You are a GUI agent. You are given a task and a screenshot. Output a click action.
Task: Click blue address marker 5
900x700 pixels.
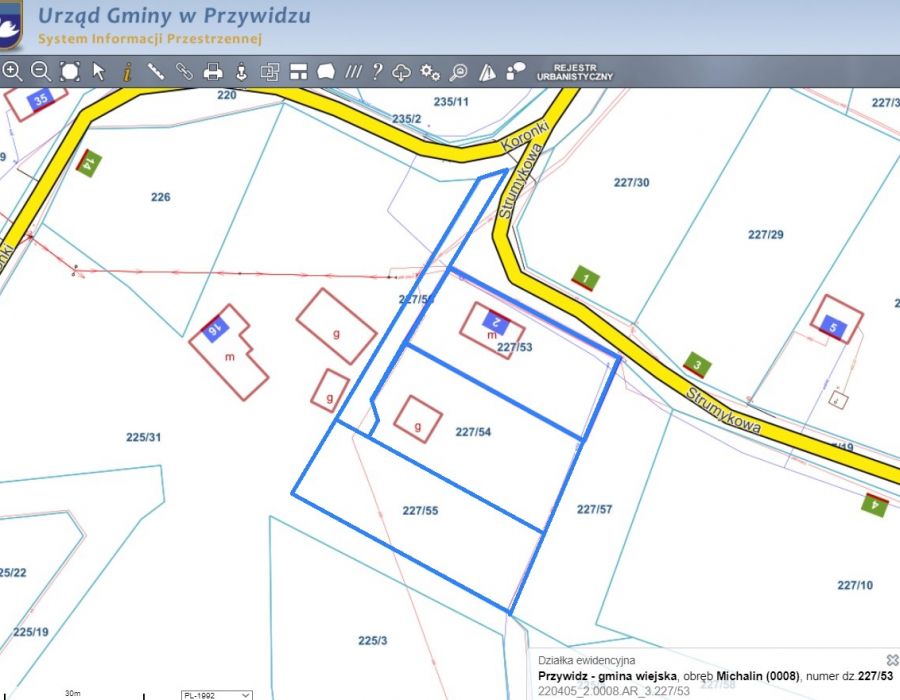(x=833, y=327)
